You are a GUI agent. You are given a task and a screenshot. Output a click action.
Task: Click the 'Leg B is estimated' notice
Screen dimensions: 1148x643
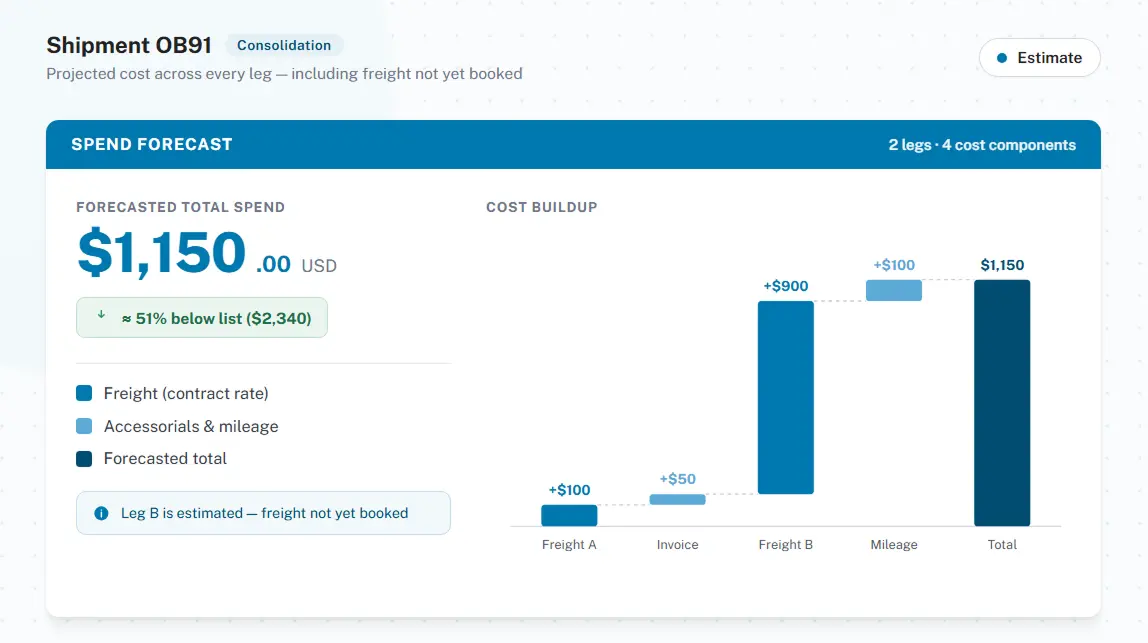264,513
